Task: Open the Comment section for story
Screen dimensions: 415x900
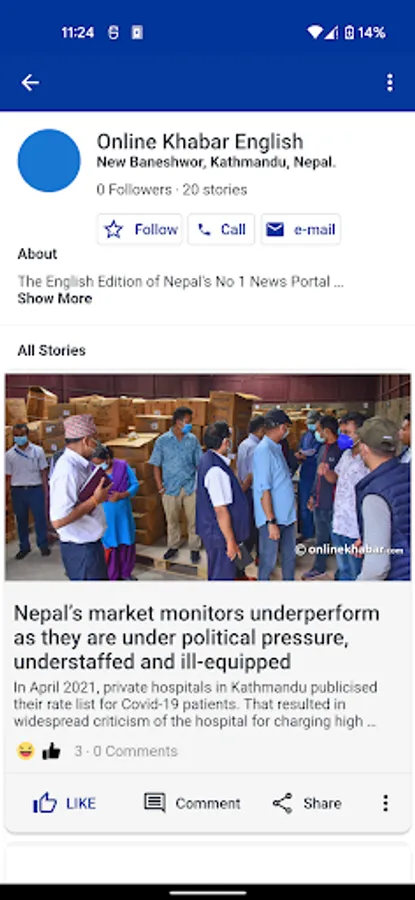Action: click(192, 803)
